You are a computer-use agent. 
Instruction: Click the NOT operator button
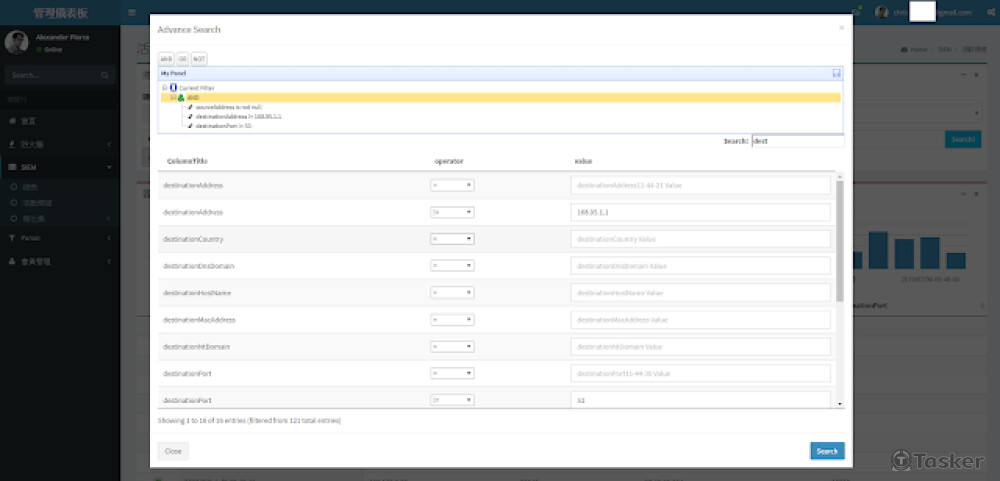click(x=199, y=59)
